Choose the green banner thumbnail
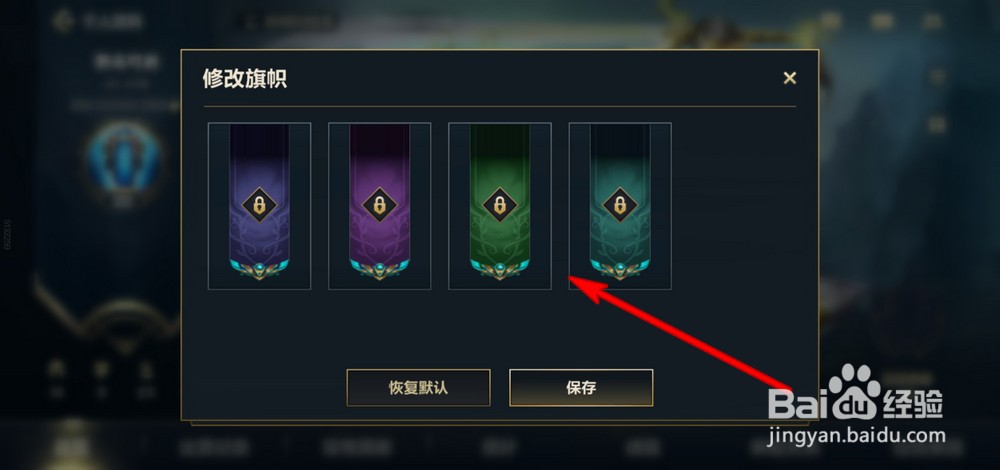Image resolution: width=1000 pixels, height=470 pixels. click(x=500, y=206)
